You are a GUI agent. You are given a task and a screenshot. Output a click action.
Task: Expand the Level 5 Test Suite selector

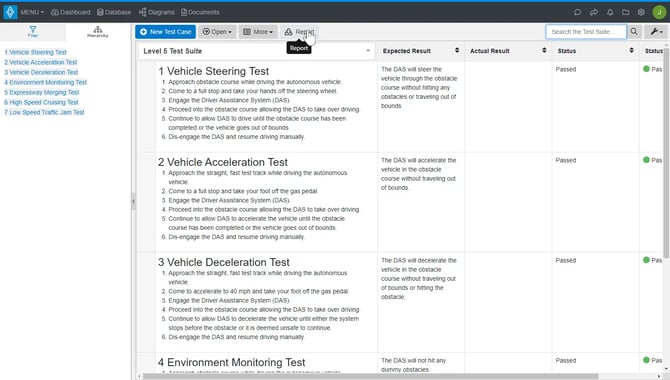coord(256,51)
